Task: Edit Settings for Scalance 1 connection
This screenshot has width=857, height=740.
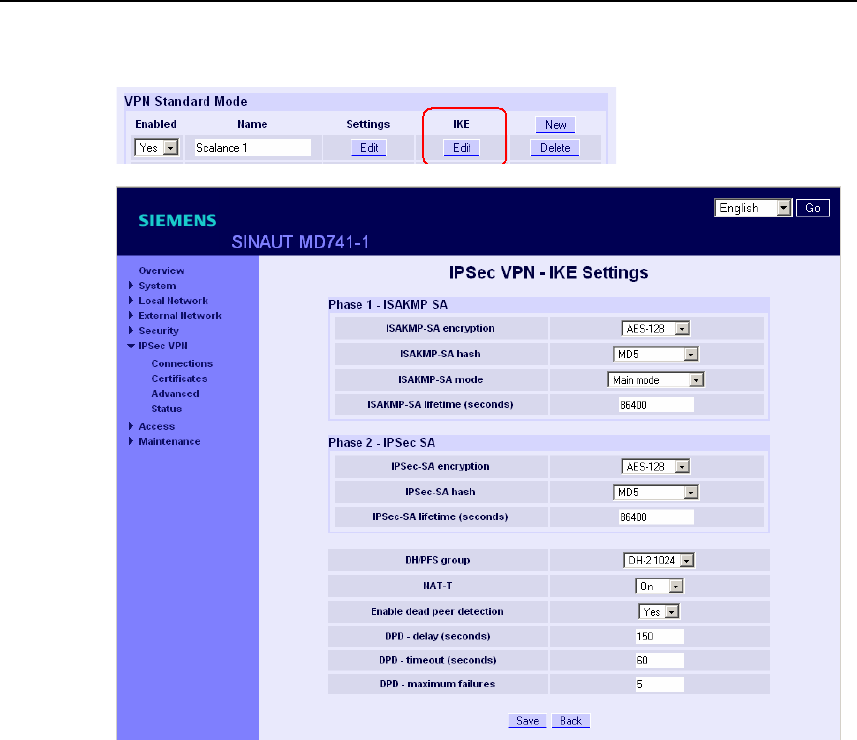Action: pos(369,148)
